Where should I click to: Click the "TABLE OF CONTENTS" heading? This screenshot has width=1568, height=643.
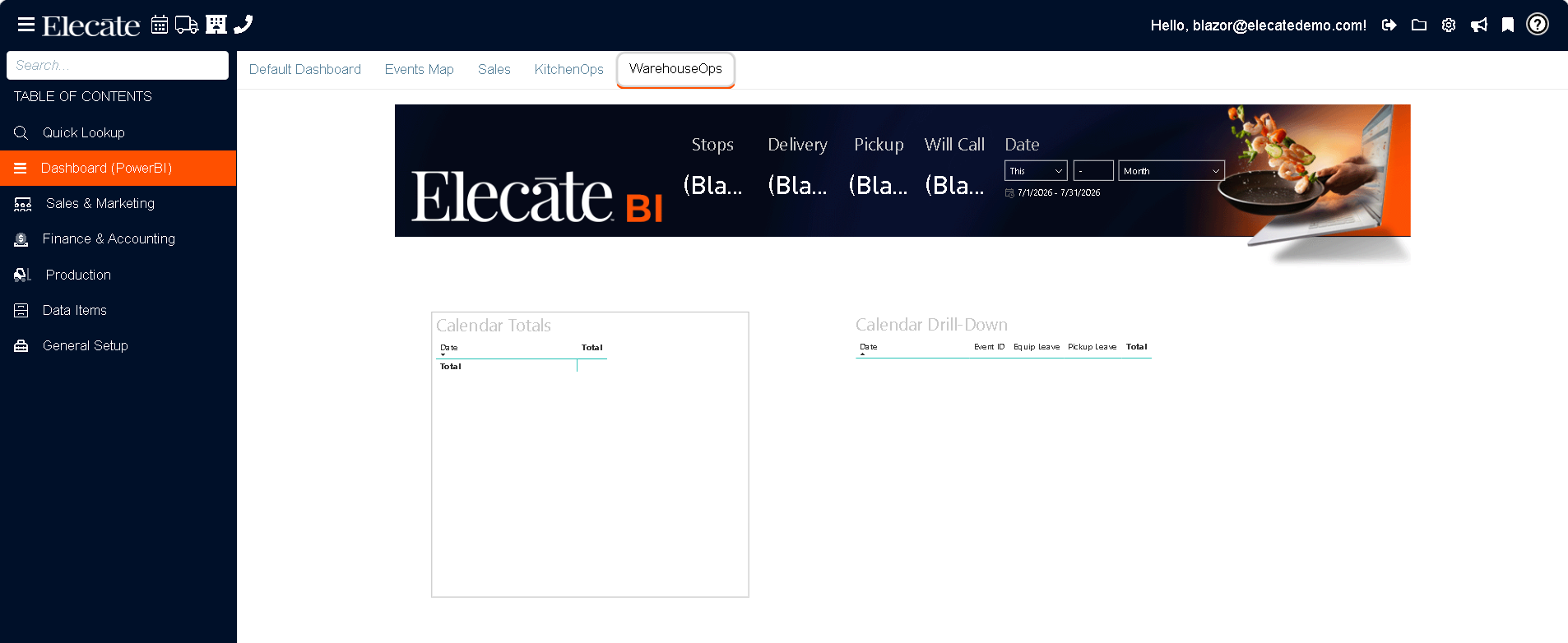(x=83, y=96)
